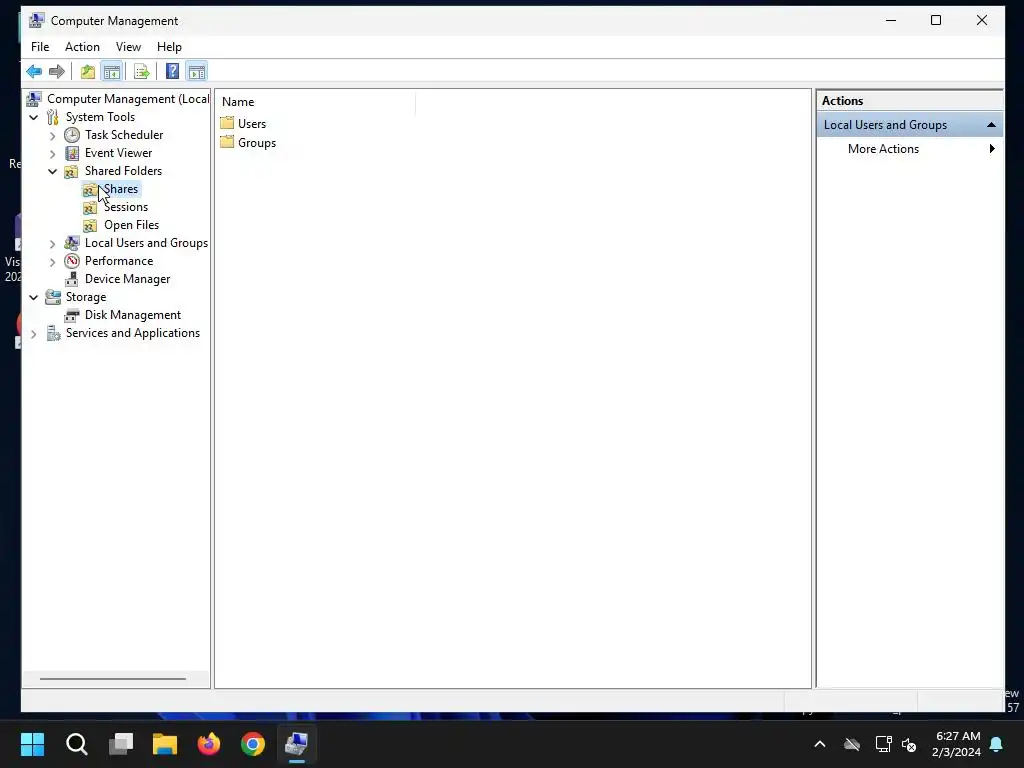Image resolution: width=1024 pixels, height=768 pixels.
Task: Open notifications bell in taskbar
Action: pyautogui.click(x=997, y=744)
